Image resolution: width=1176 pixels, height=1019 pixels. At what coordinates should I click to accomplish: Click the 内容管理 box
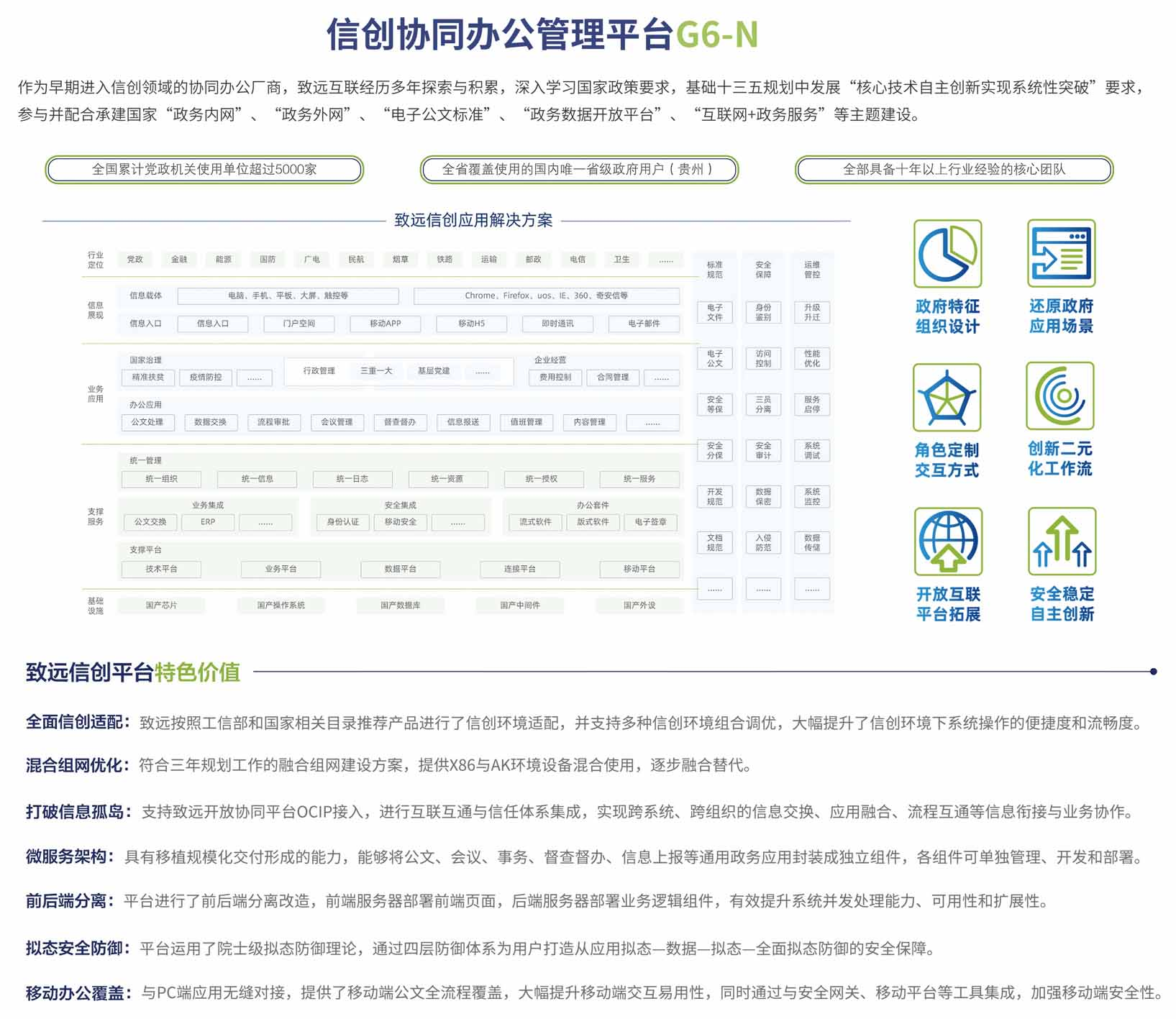tap(590, 423)
